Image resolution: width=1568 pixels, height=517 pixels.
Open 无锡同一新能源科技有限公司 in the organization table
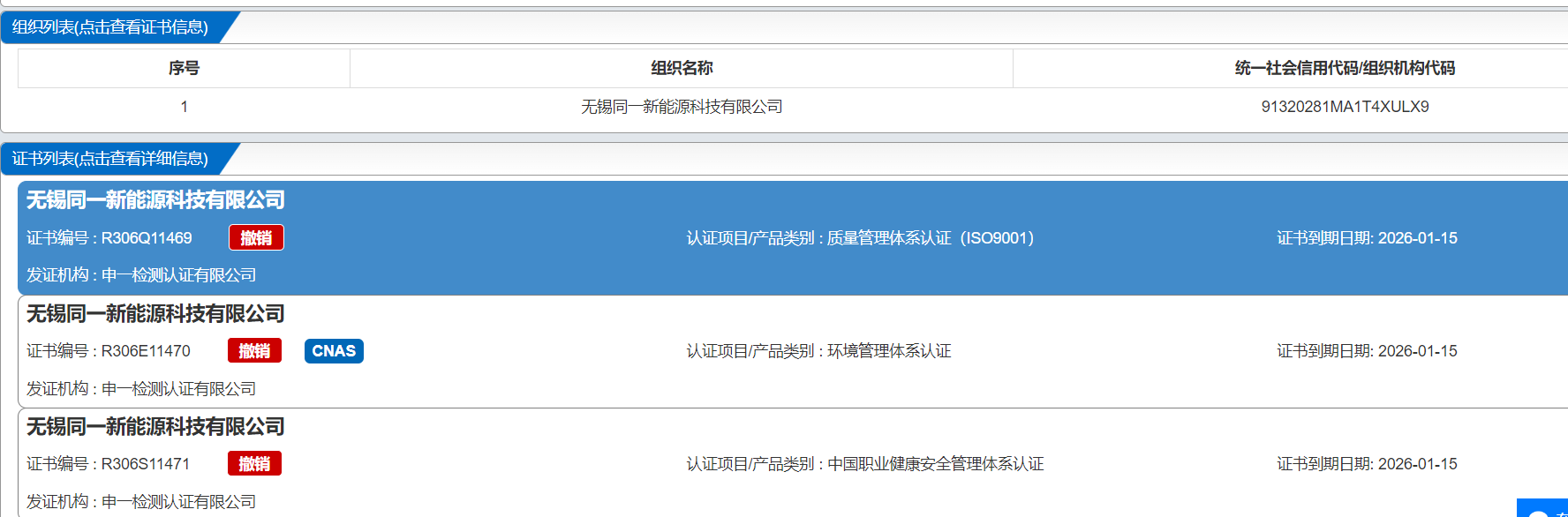(x=682, y=107)
